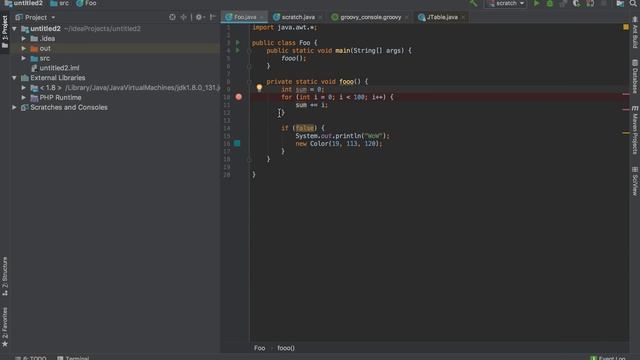
Task: Open the TODO tool window
Action: 31,358
